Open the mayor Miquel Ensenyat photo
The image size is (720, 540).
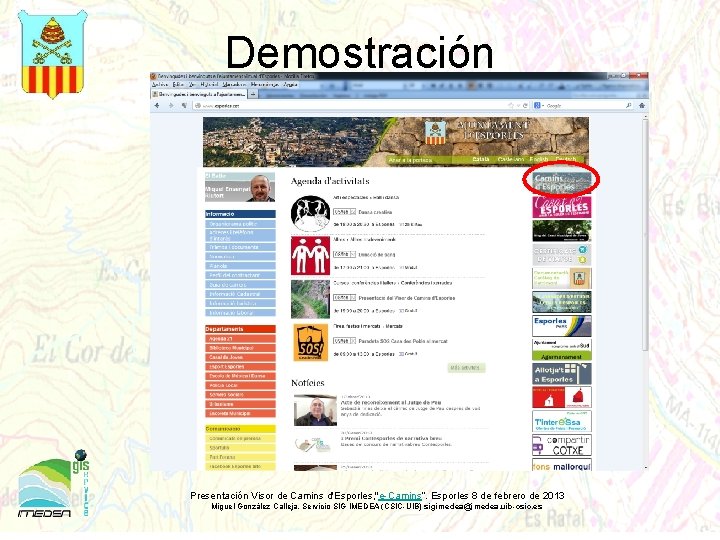pyautogui.click(x=262, y=188)
